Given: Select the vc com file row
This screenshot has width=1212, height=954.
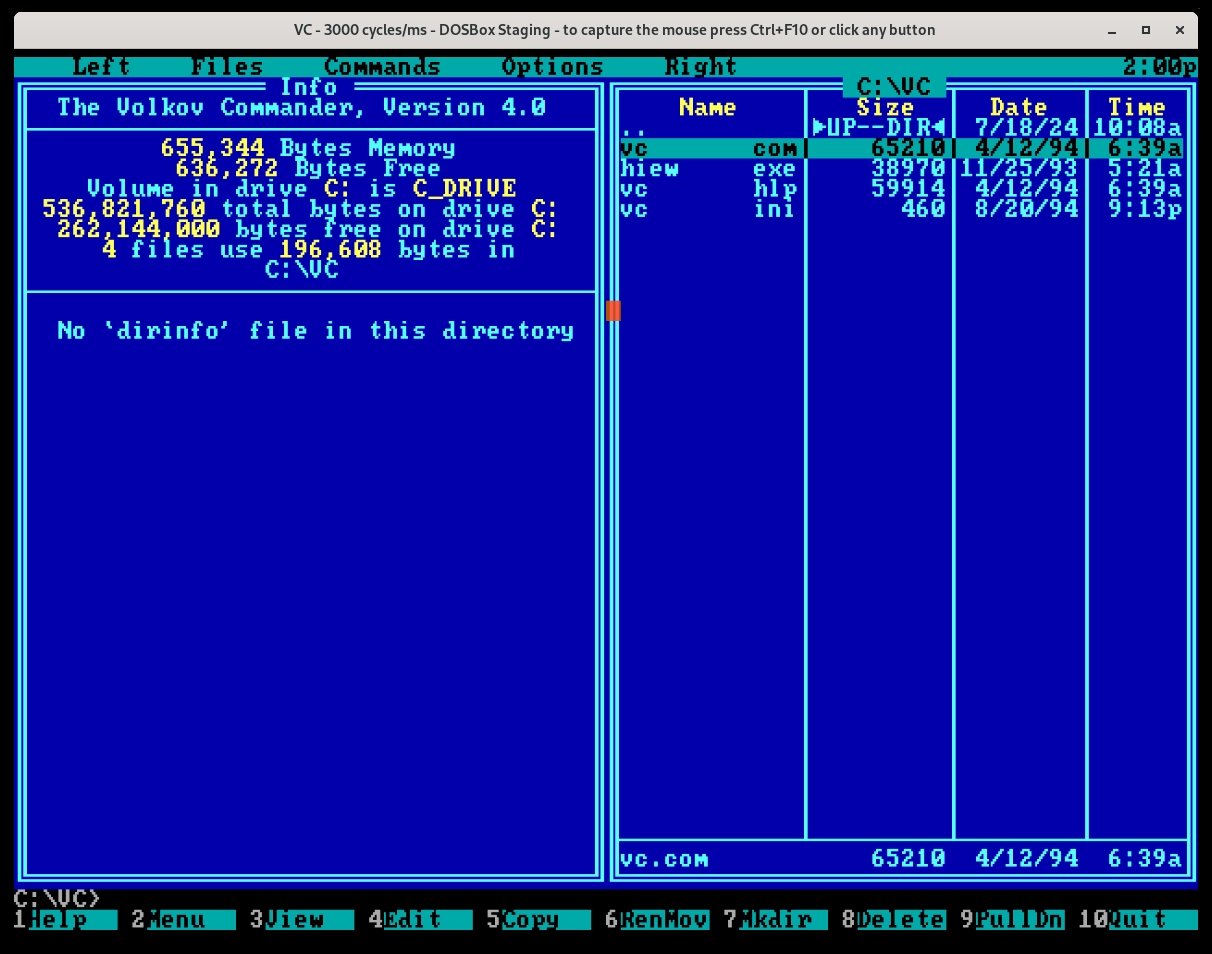Looking at the screenshot, I should pos(901,148).
